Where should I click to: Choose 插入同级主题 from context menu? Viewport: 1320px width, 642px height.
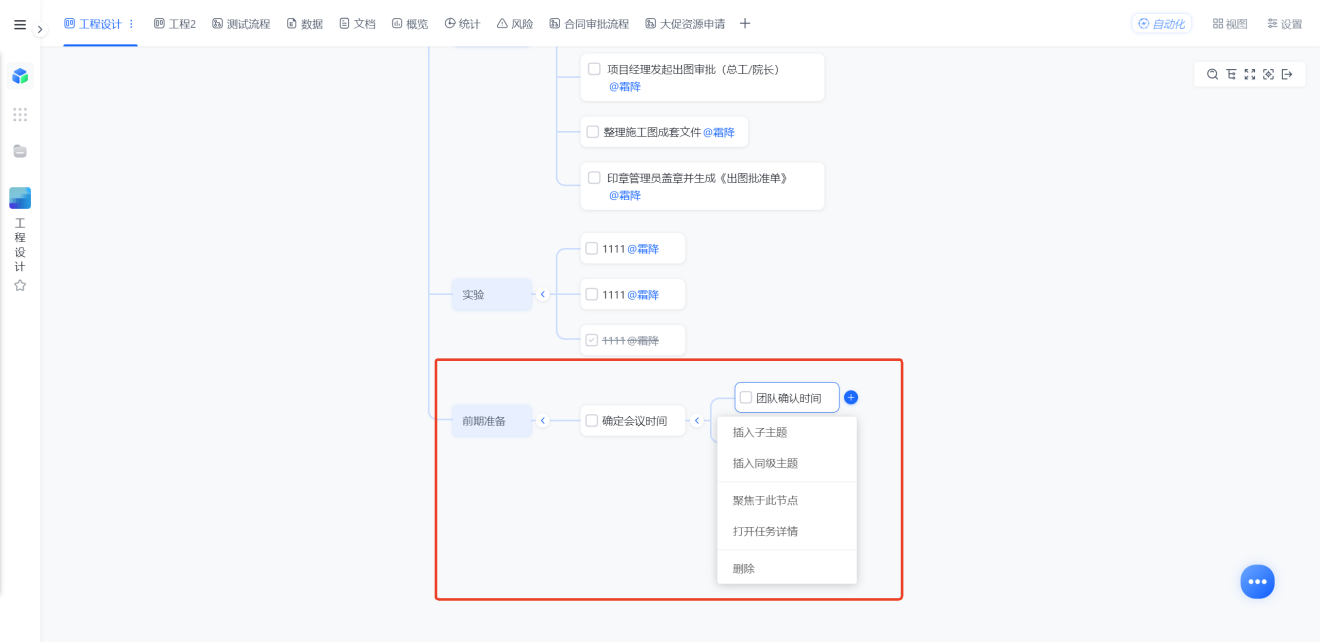tap(787, 464)
